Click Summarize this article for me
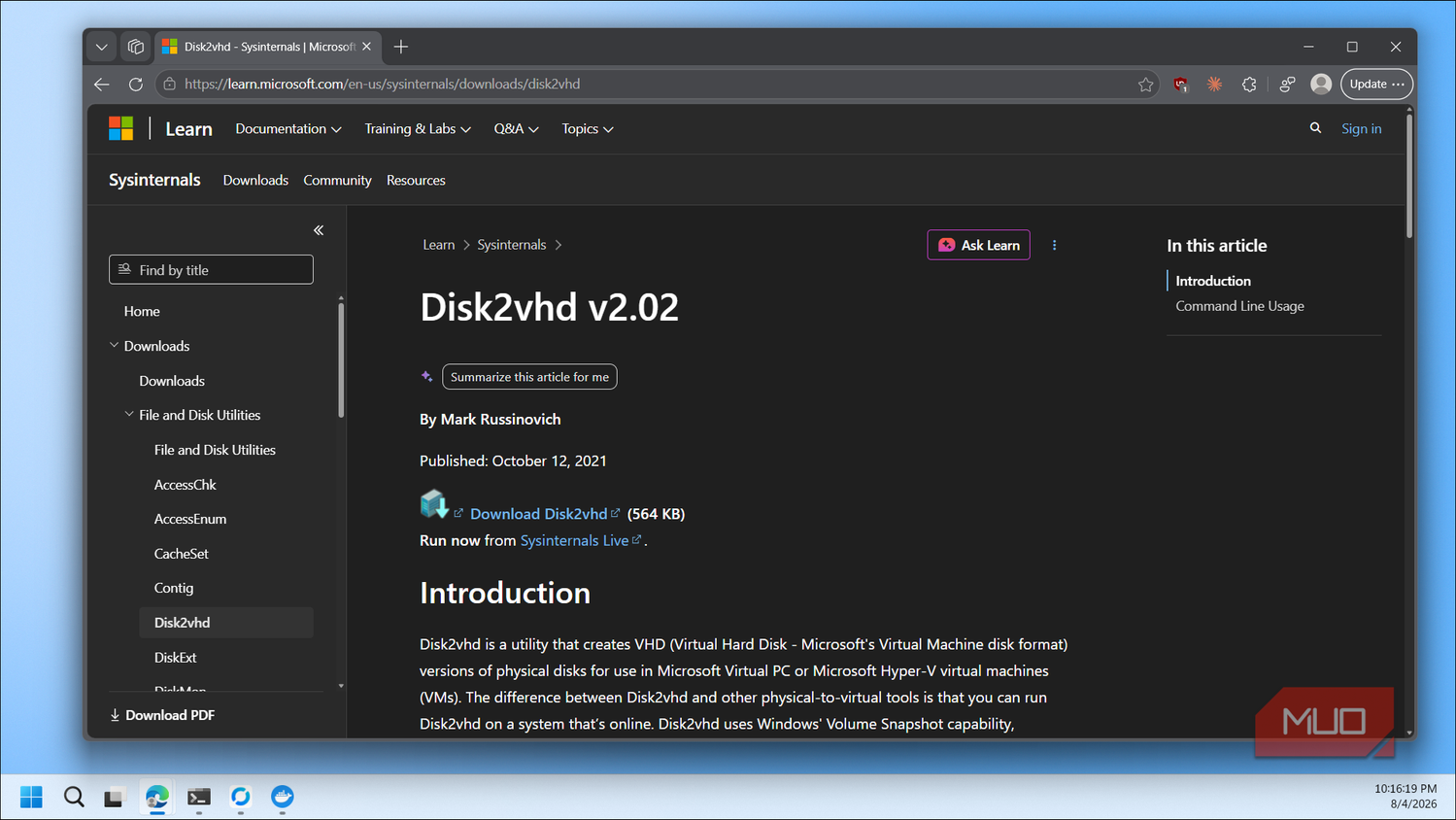The image size is (1456, 820). click(x=529, y=377)
